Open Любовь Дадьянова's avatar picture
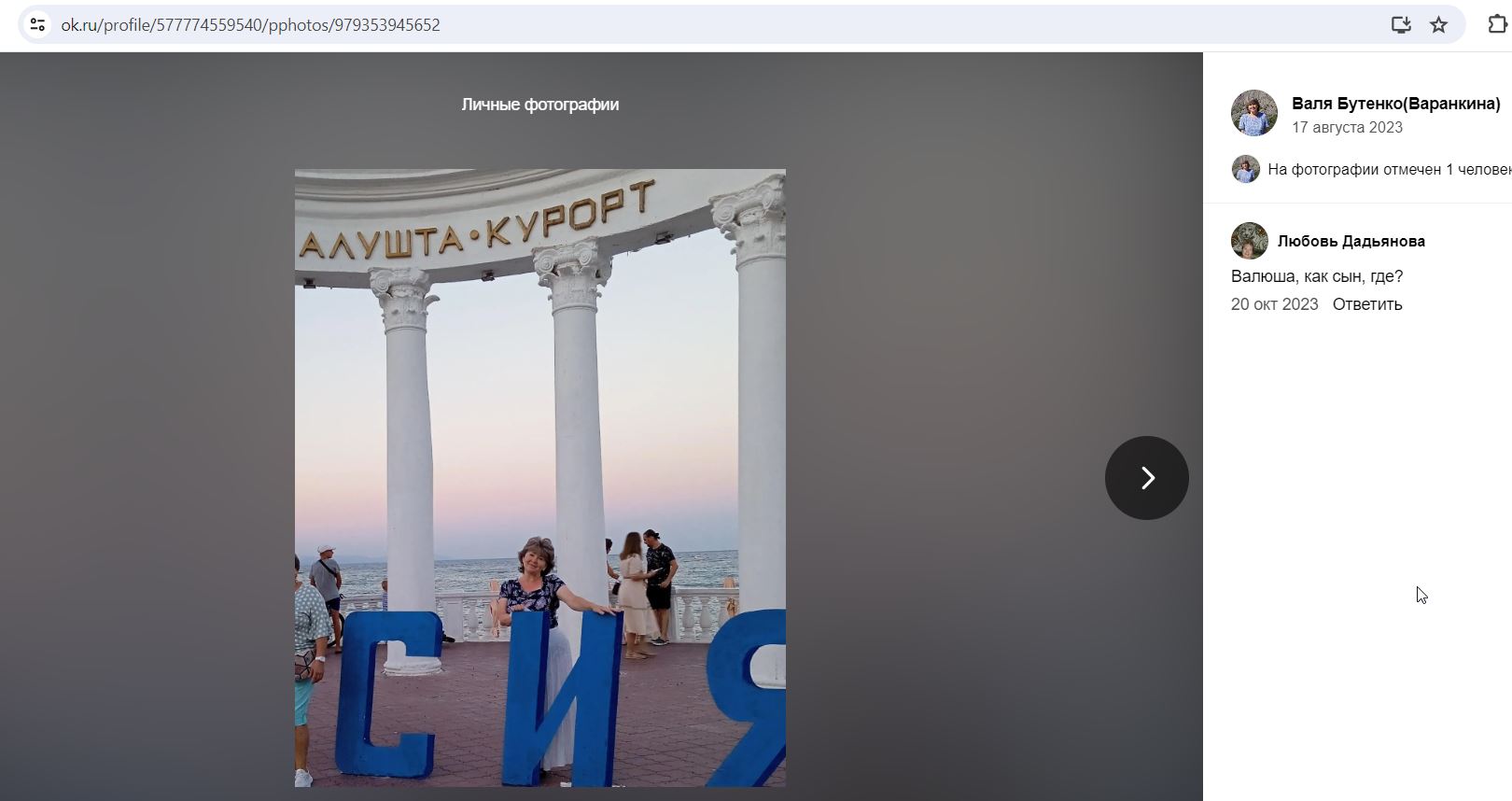Viewport: 1512px width, 801px height. 1249,241
